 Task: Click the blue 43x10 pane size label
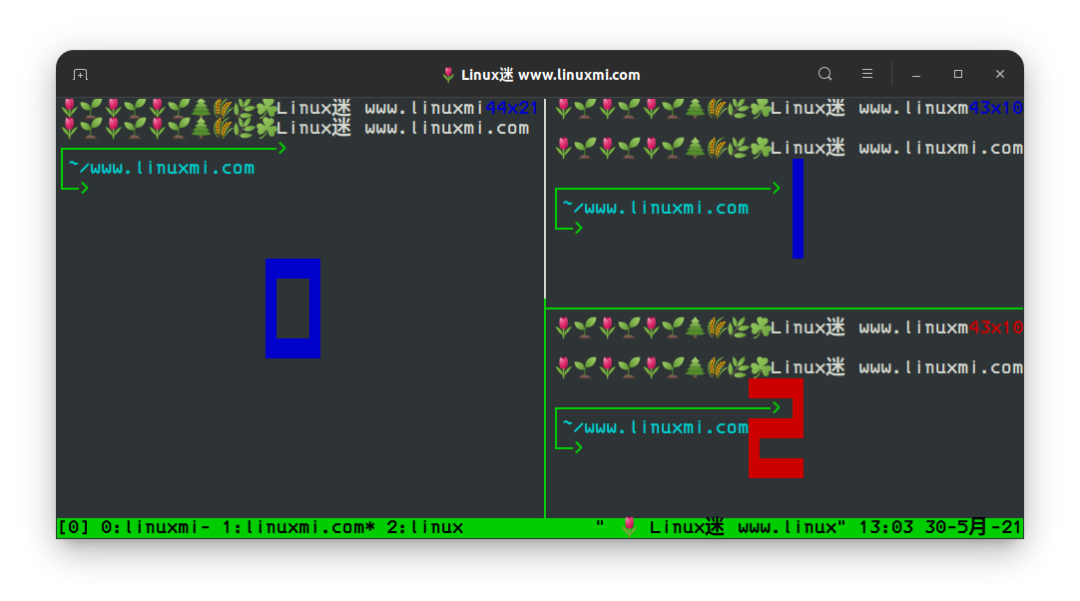[x=995, y=108]
